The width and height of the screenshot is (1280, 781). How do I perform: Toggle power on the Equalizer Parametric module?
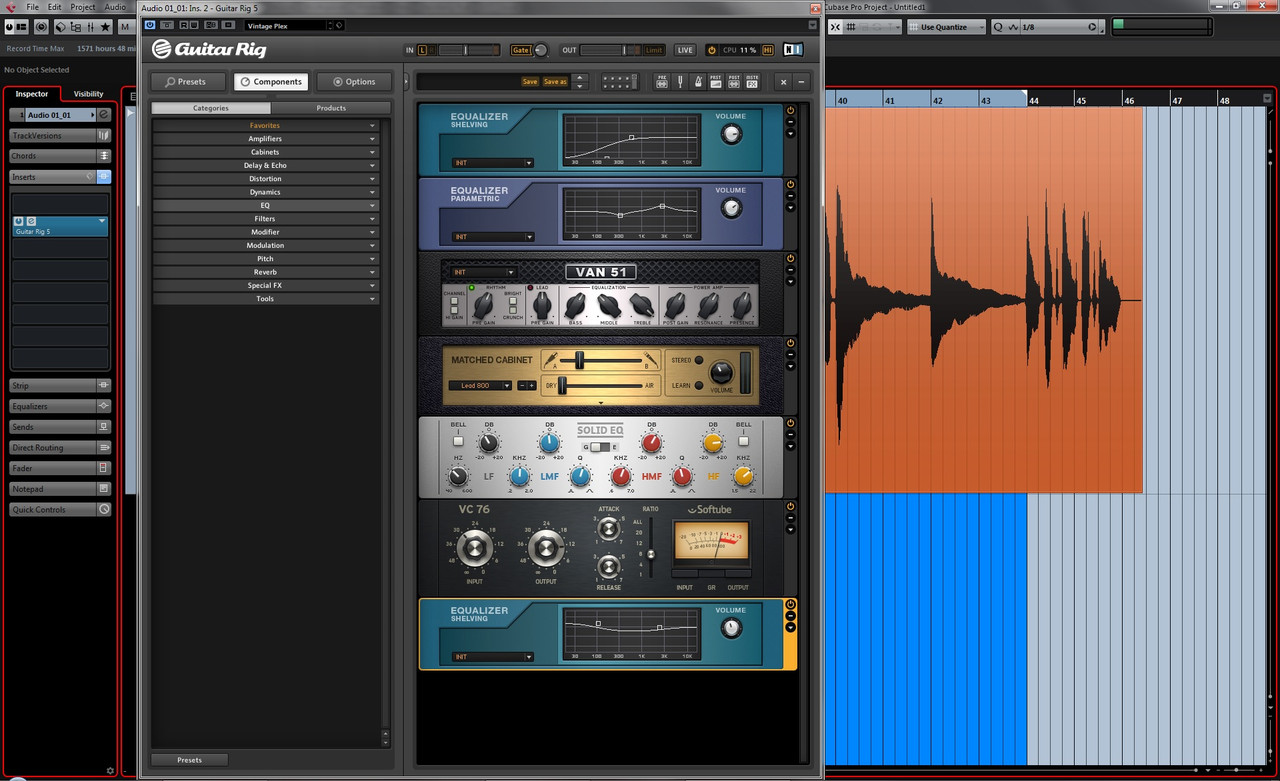pos(790,185)
